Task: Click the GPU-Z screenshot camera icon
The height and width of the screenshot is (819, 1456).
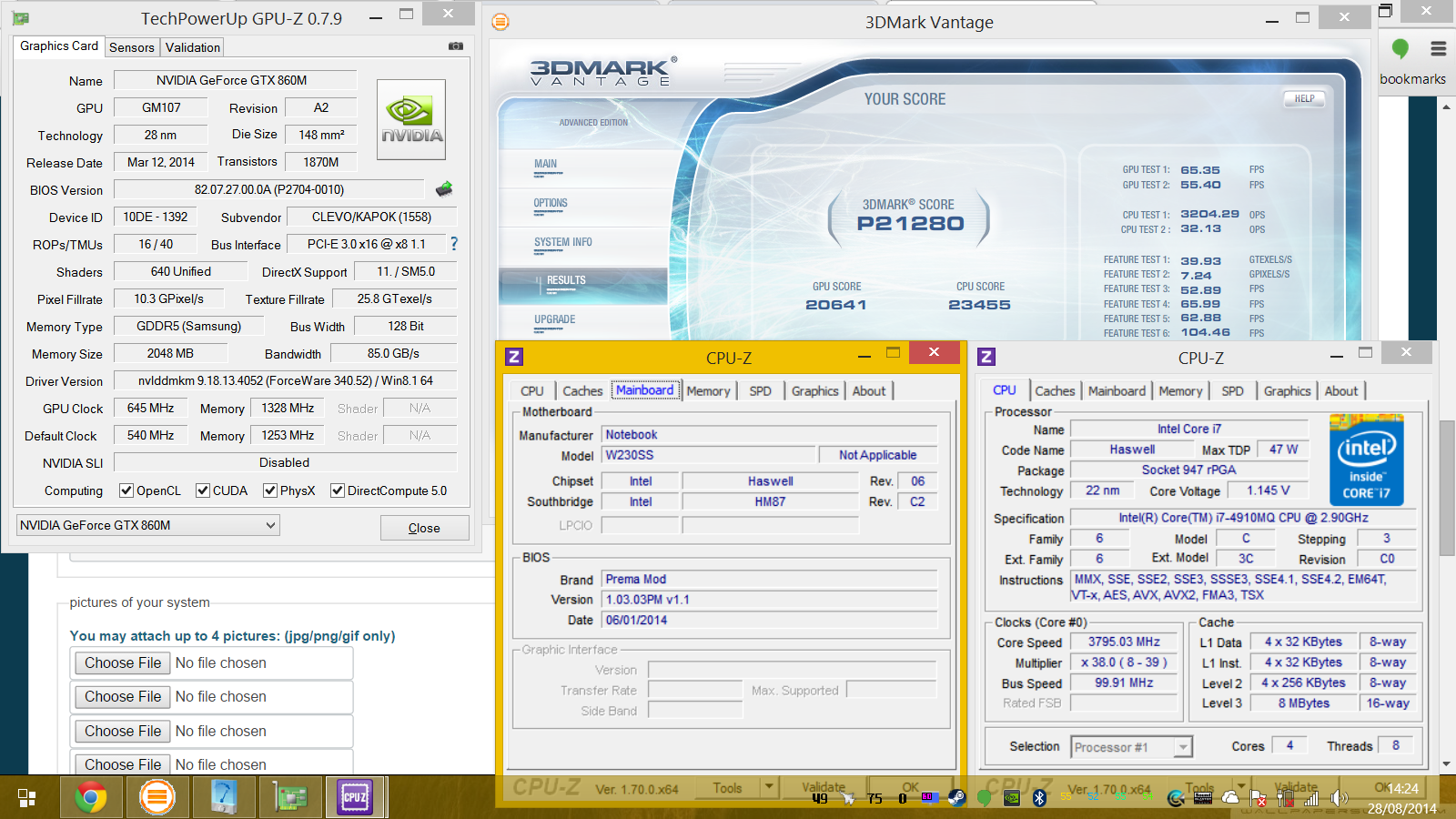Action: coord(456,46)
